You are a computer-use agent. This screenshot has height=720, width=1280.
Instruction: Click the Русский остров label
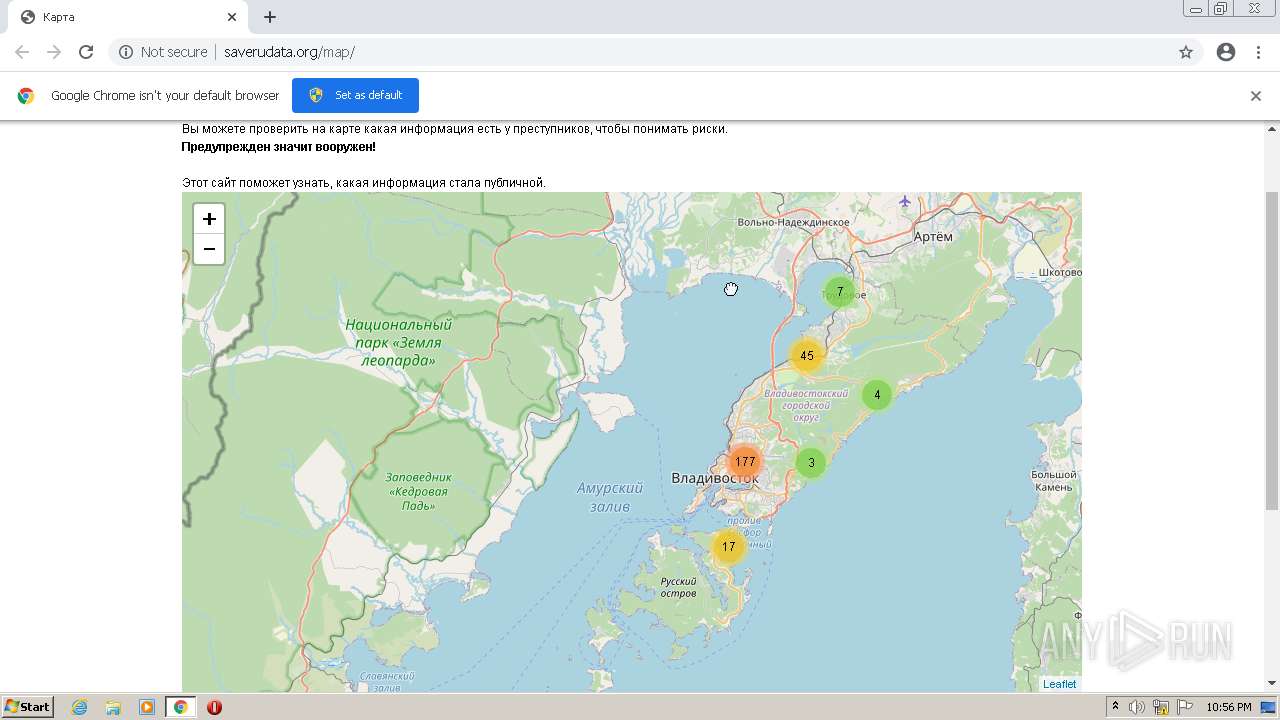tap(678, 587)
